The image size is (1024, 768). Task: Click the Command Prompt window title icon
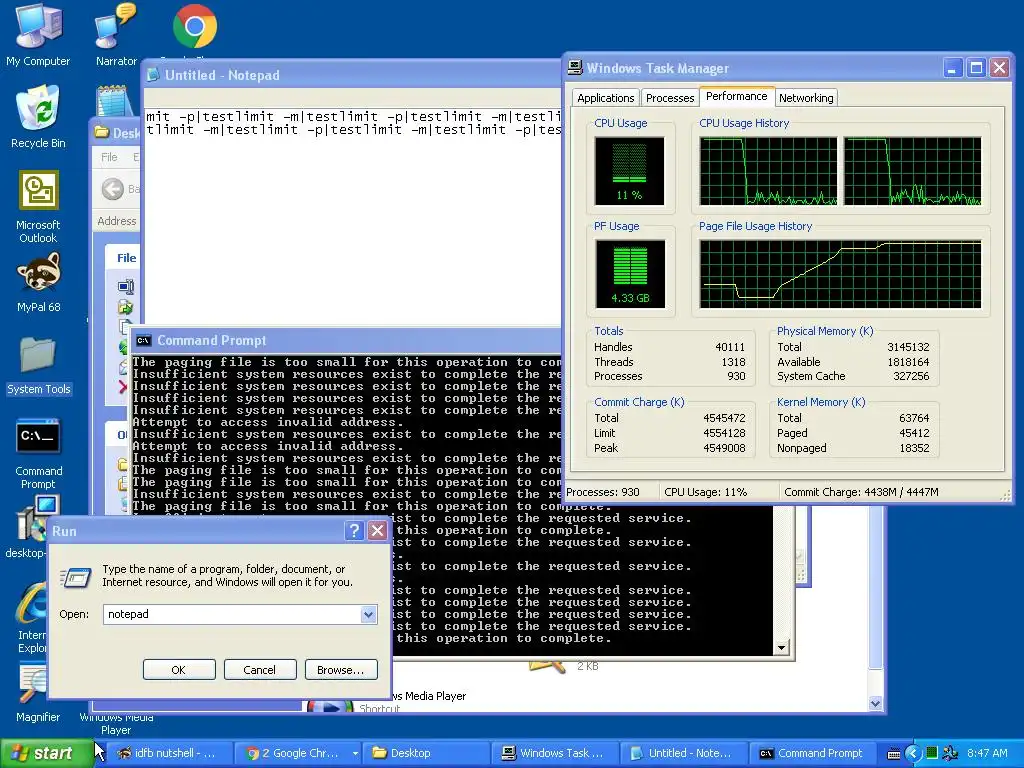(x=144, y=340)
